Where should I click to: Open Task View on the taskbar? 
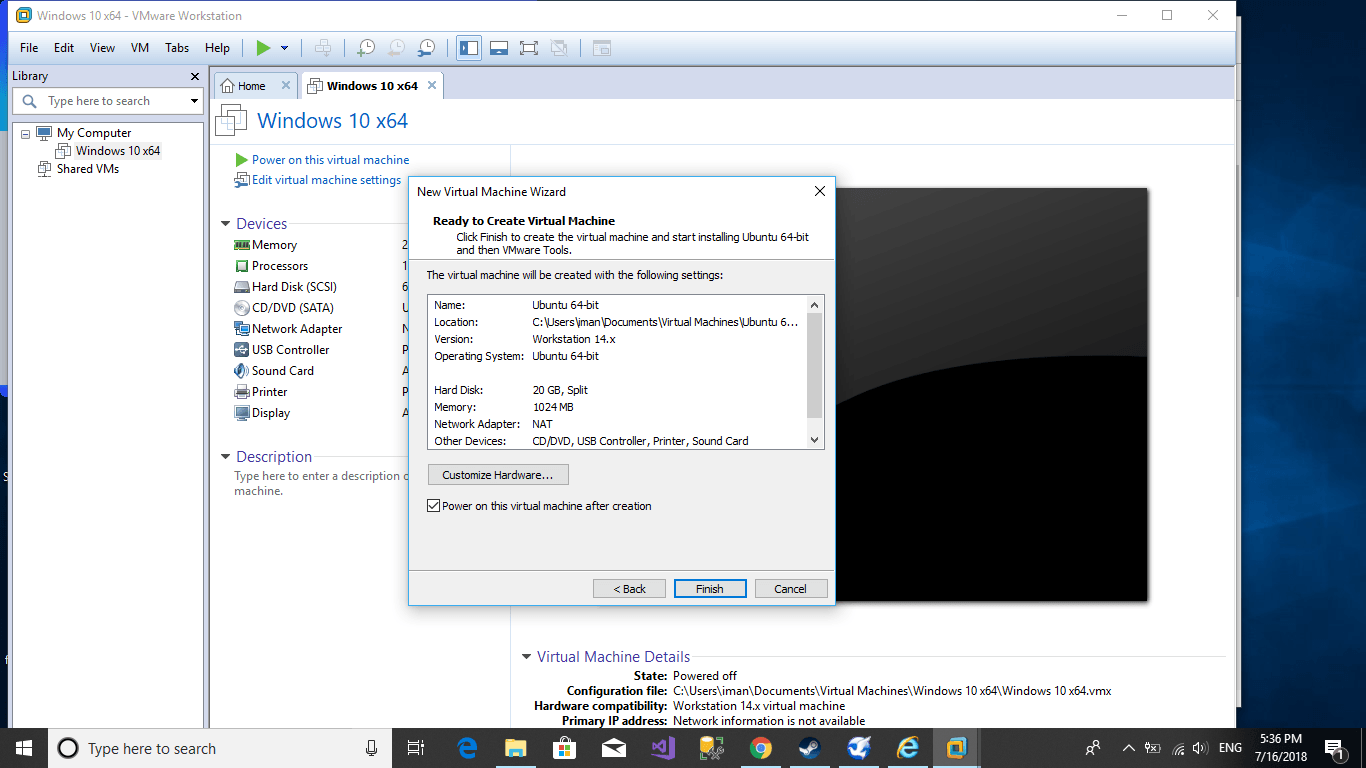(416, 748)
